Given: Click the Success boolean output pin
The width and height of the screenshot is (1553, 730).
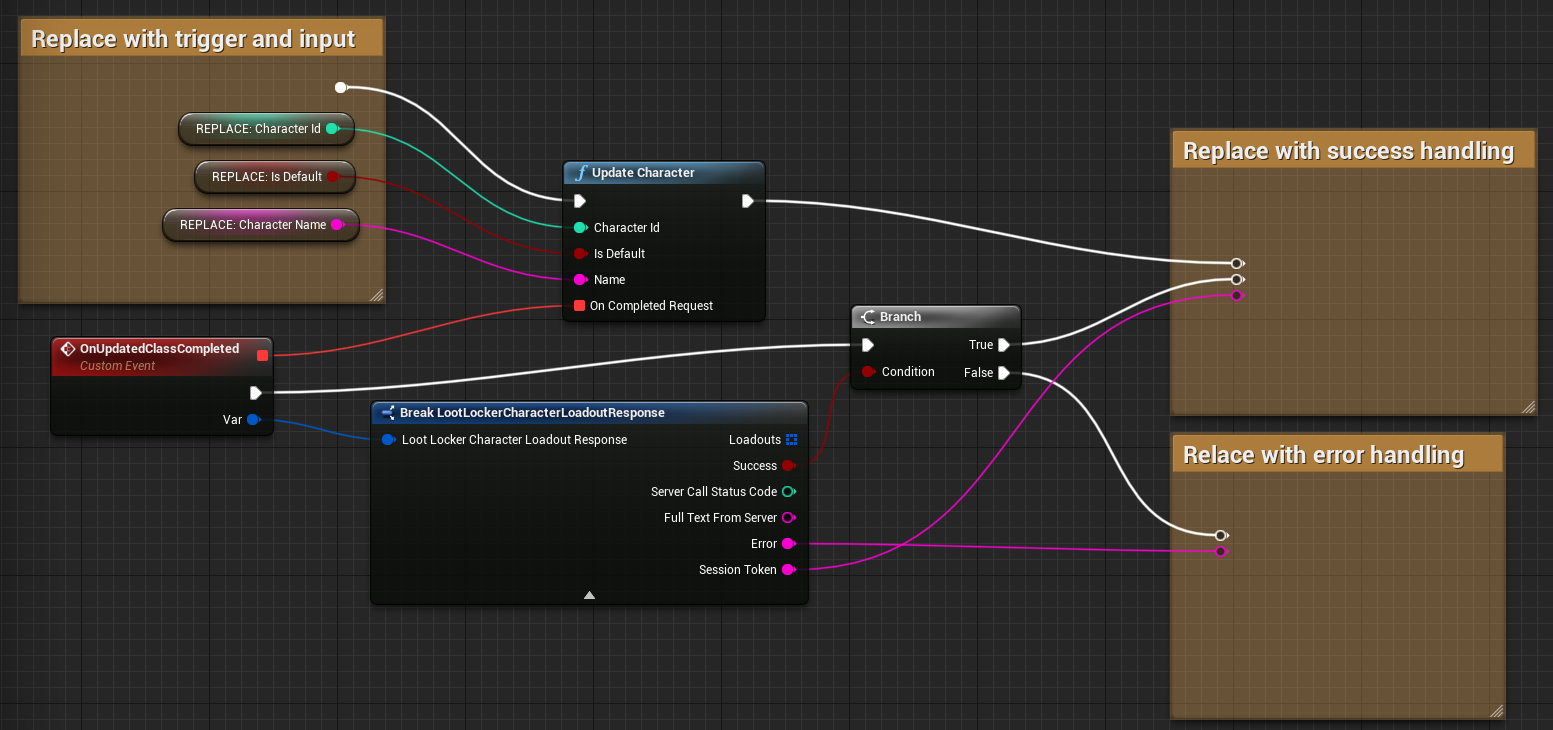Looking at the screenshot, I should 788,466.
